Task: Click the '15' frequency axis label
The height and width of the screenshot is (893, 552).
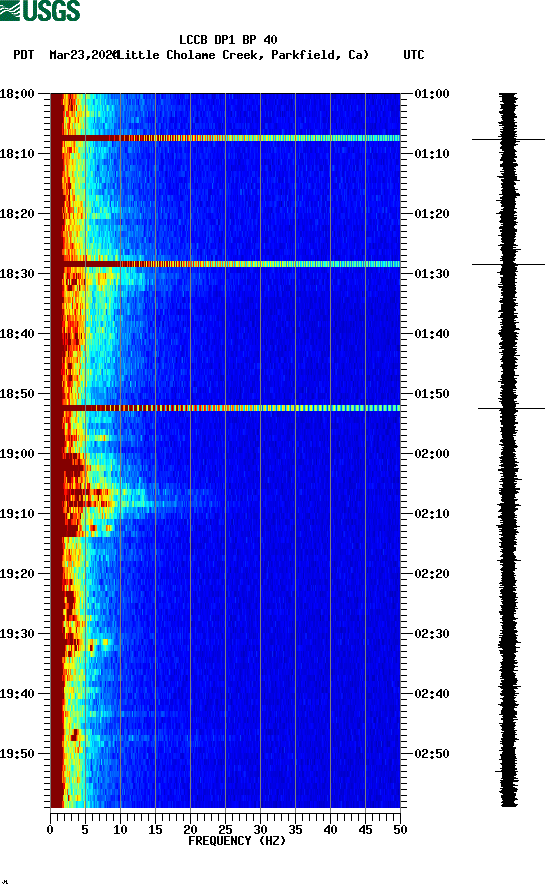Action: coord(155,830)
